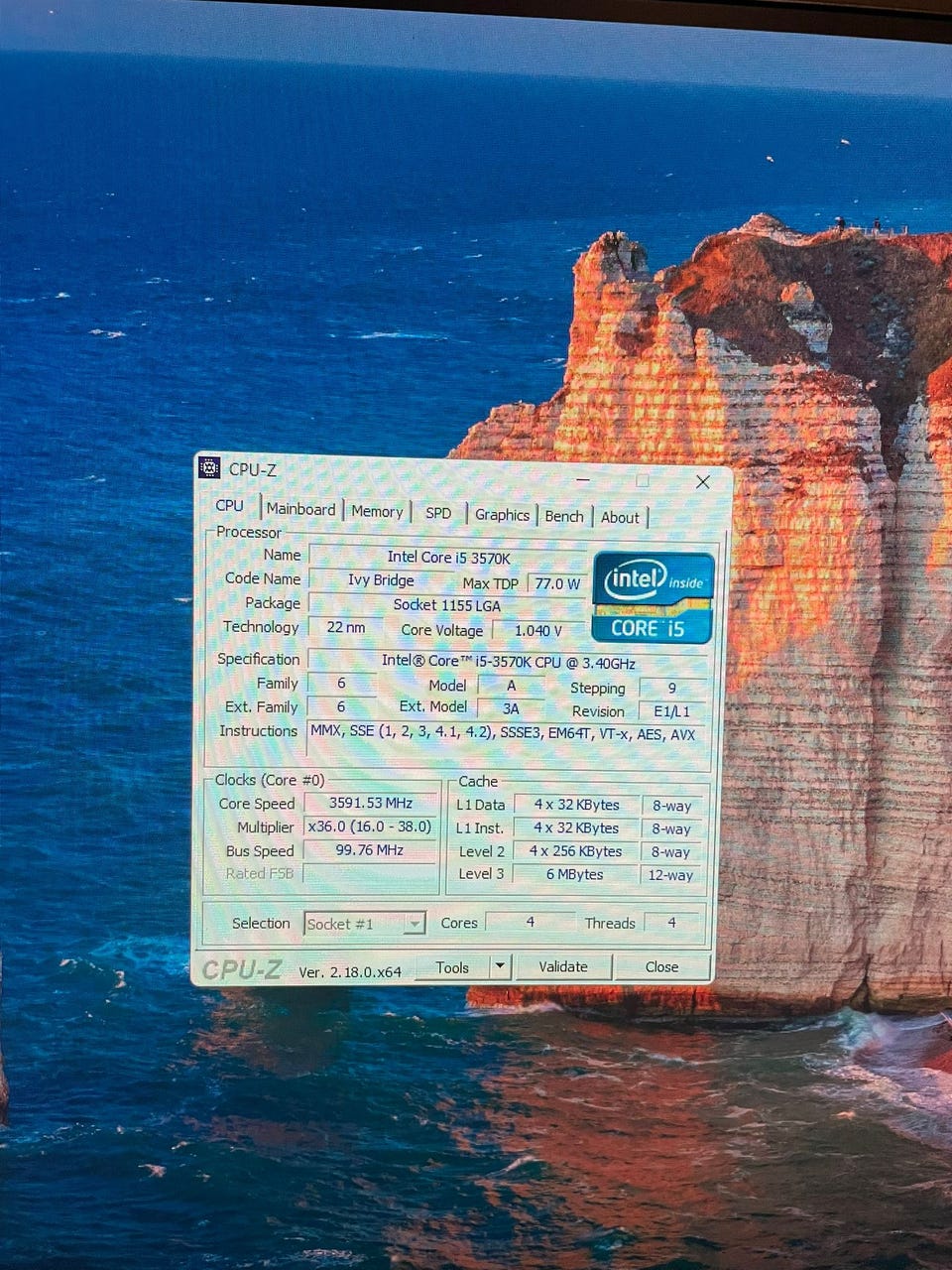Screen dimensions: 952x1270
Task: Switch to the CPU tab
Action: click(x=230, y=506)
